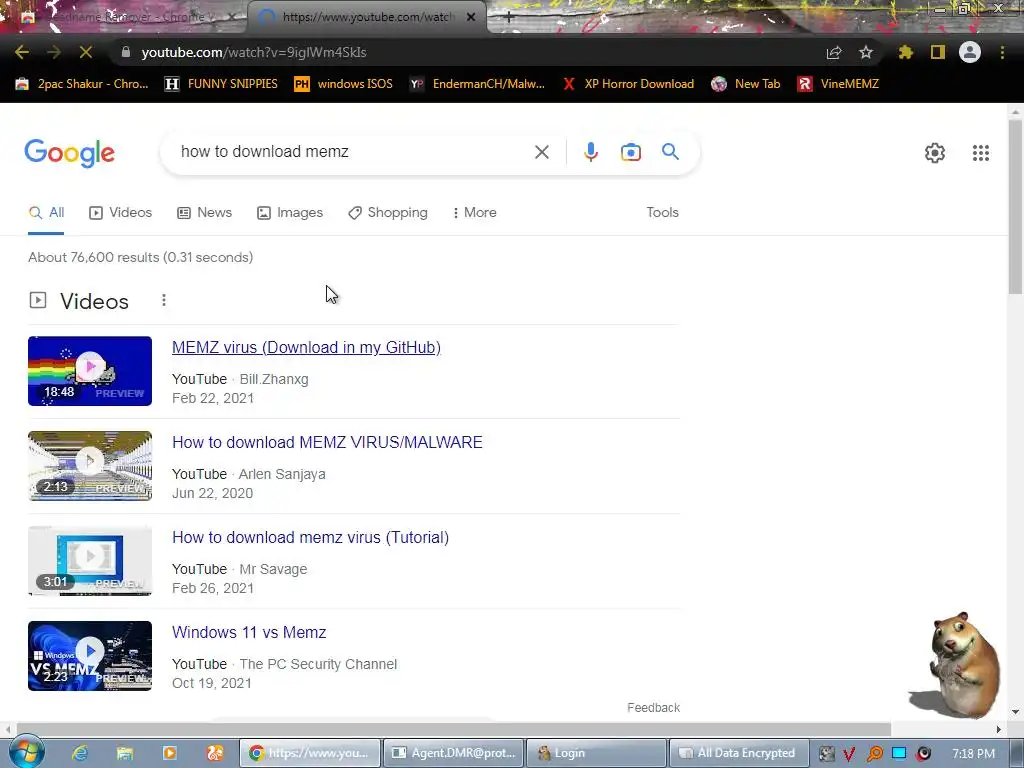Open Windows Explorer from taskbar
This screenshot has width=1024, height=768.
click(125, 753)
